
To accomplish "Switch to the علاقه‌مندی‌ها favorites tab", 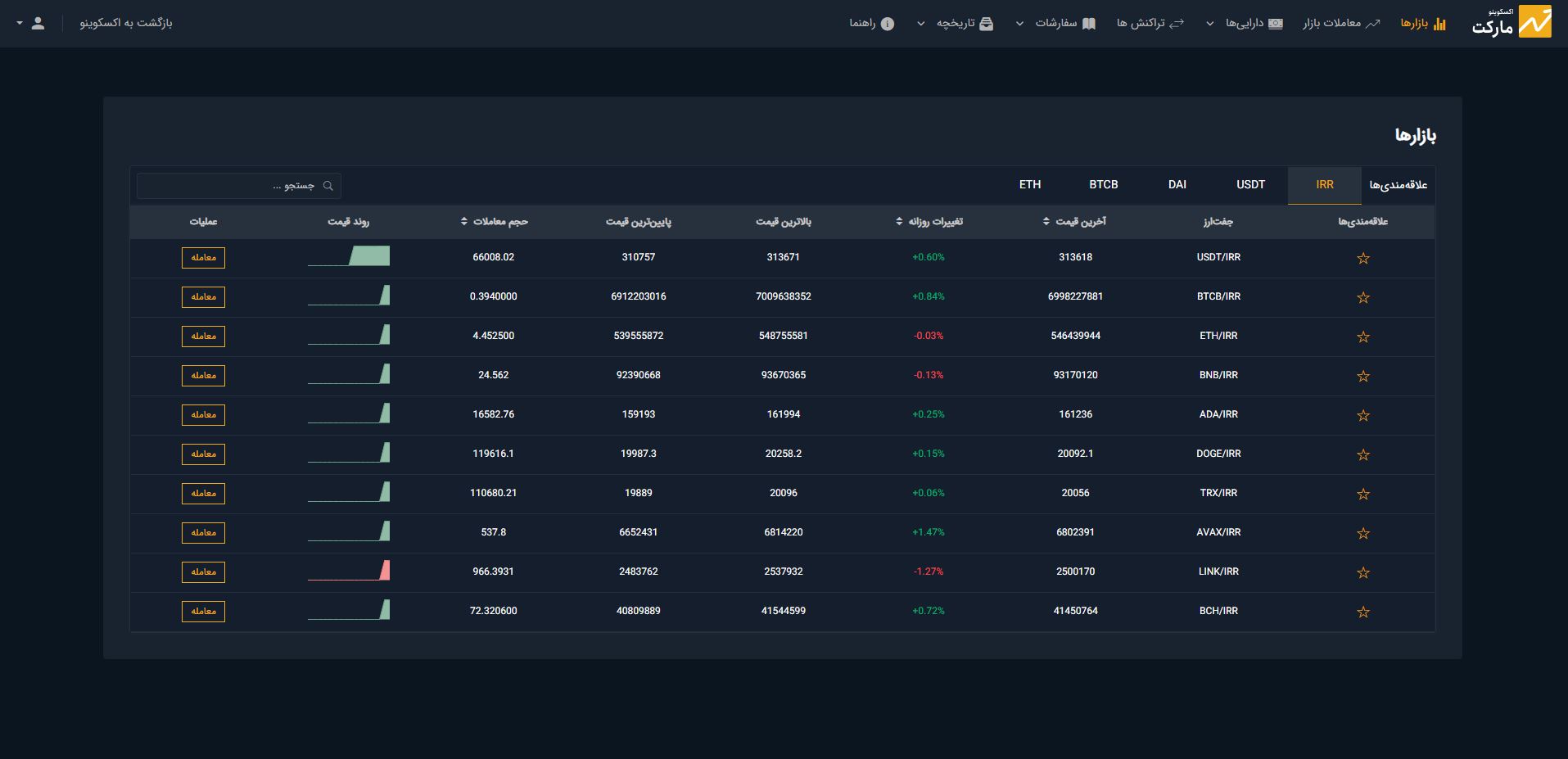I will tap(1398, 185).
